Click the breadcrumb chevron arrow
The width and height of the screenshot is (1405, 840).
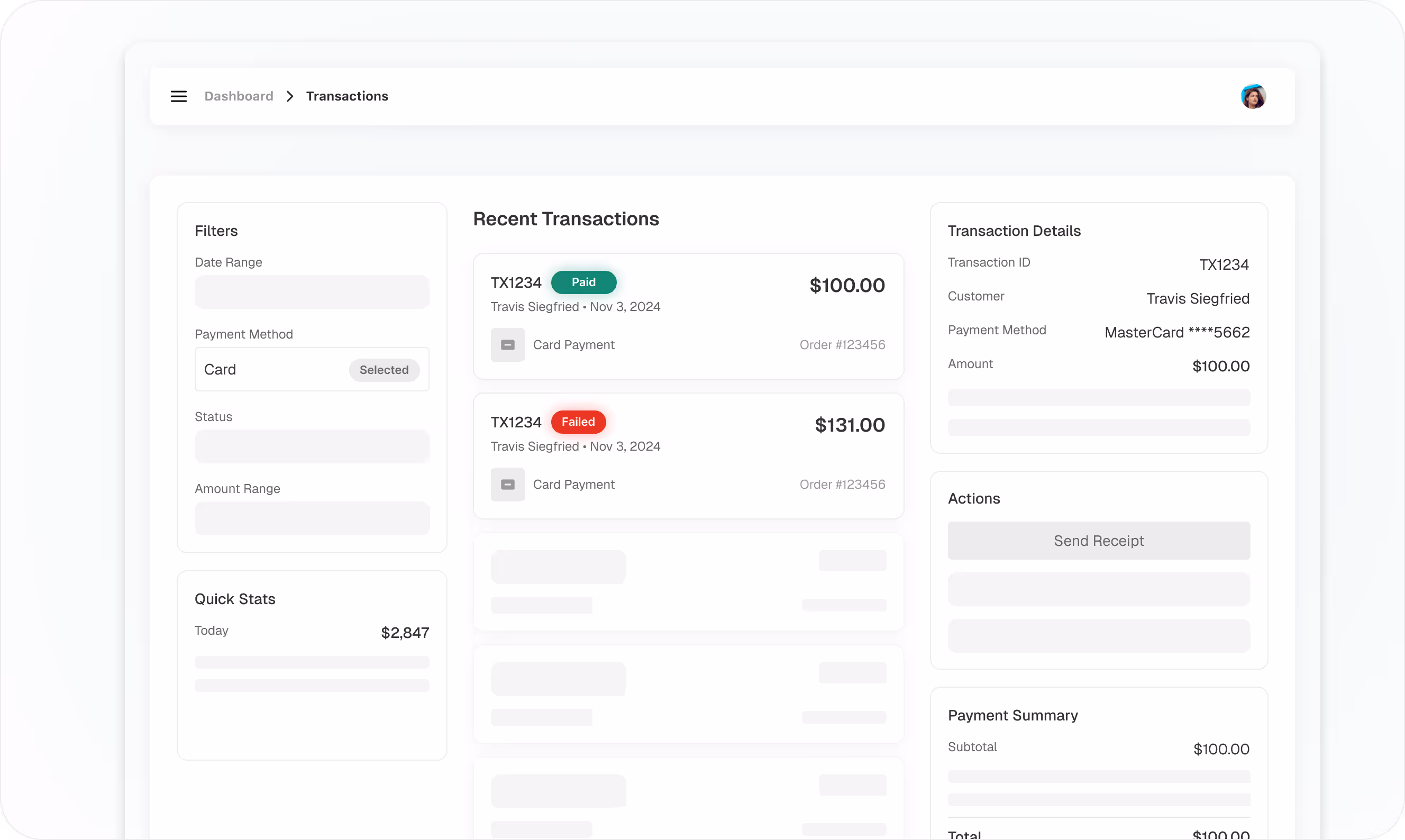pos(290,96)
